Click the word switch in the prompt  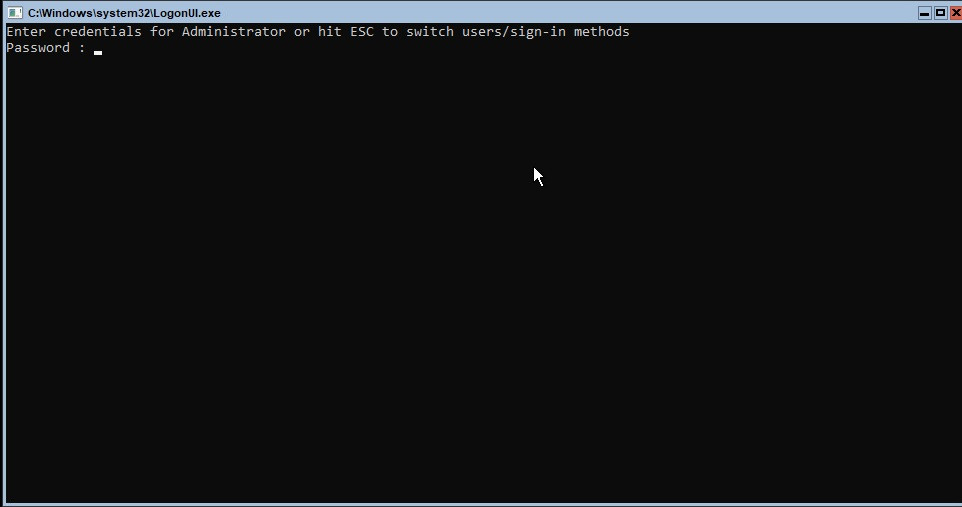pyautogui.click(x=430, y=31)
